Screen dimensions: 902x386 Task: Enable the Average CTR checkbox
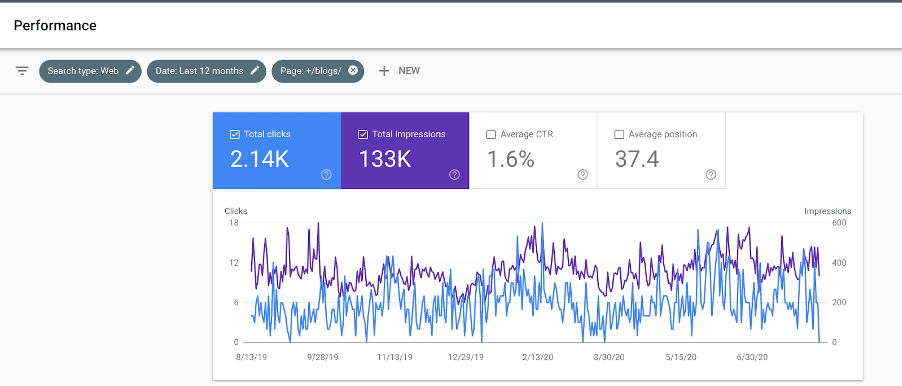(491, 135)
